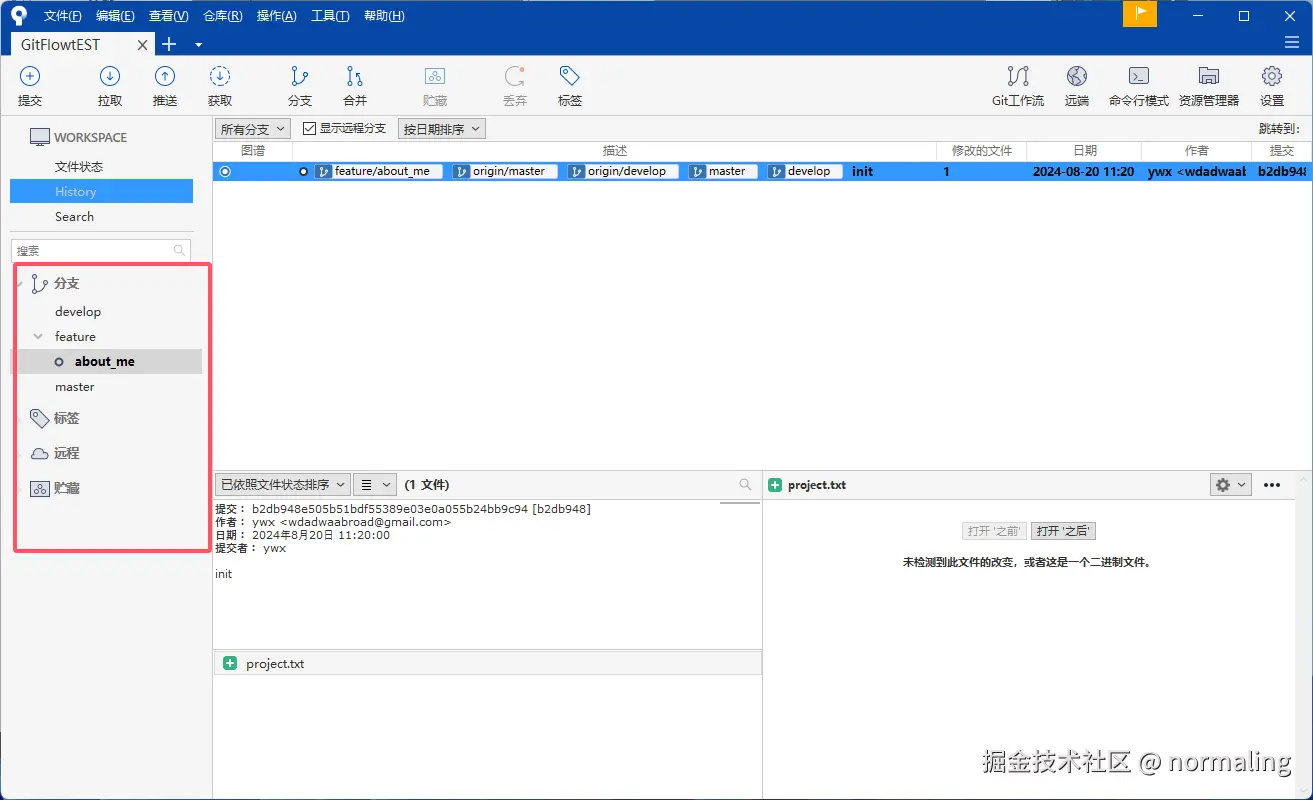Click 打开 '之前' button
Viewport: 1313px width, 800px height.
click(x=994, y=531)
